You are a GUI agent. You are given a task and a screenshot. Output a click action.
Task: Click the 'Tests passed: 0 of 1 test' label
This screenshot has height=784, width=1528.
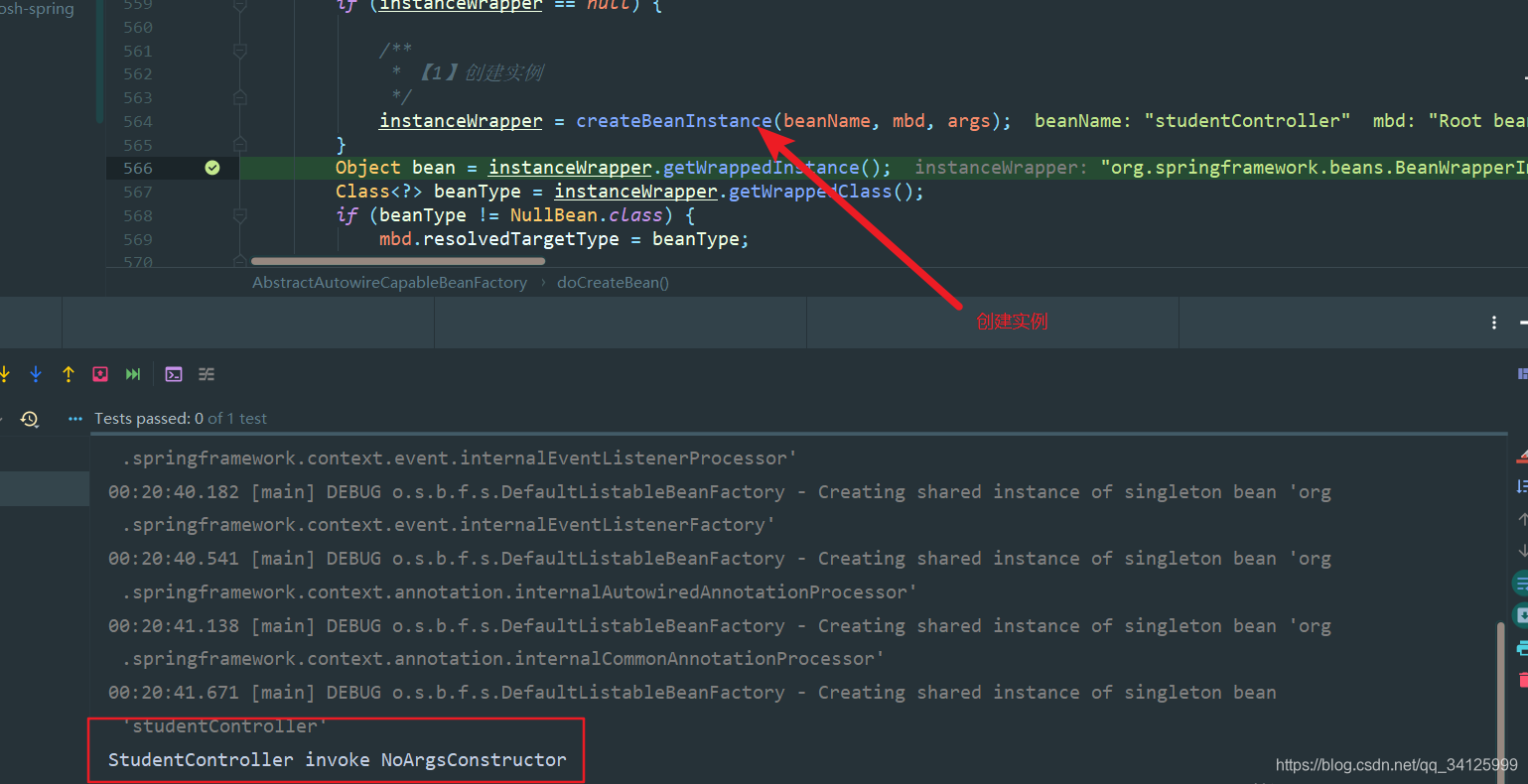181,419
